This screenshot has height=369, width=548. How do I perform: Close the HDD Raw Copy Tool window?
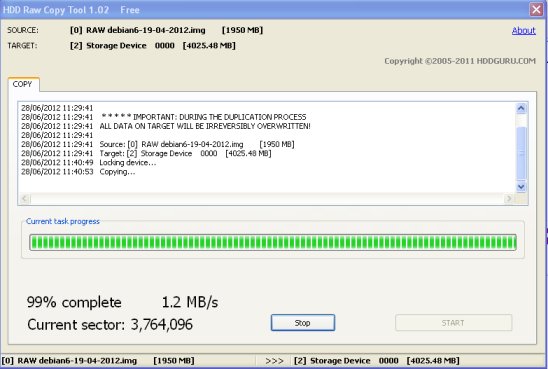tap(536, 9)
